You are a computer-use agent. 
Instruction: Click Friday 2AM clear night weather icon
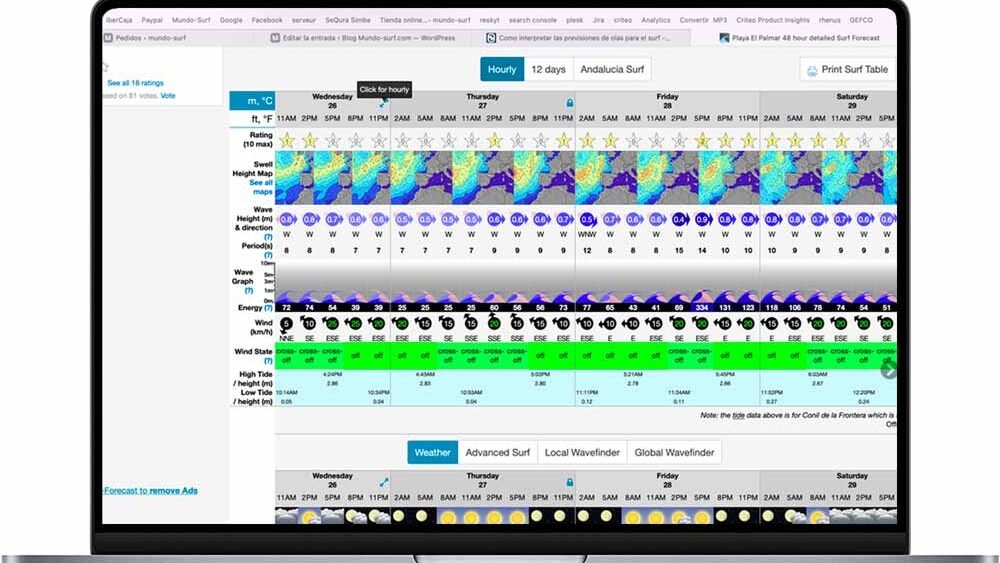point(584,516)
